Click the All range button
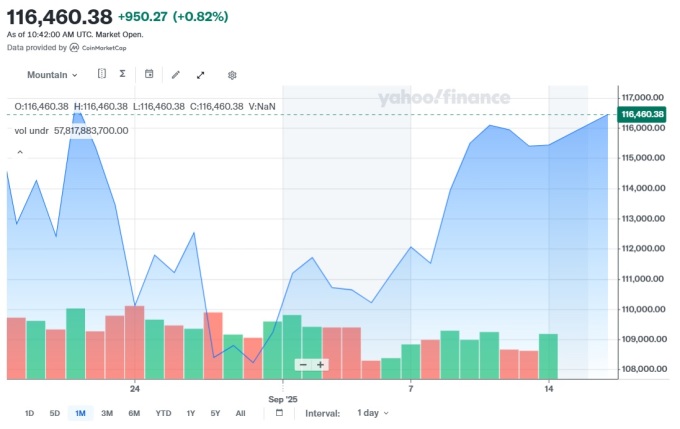 click(x=240, y=413)
